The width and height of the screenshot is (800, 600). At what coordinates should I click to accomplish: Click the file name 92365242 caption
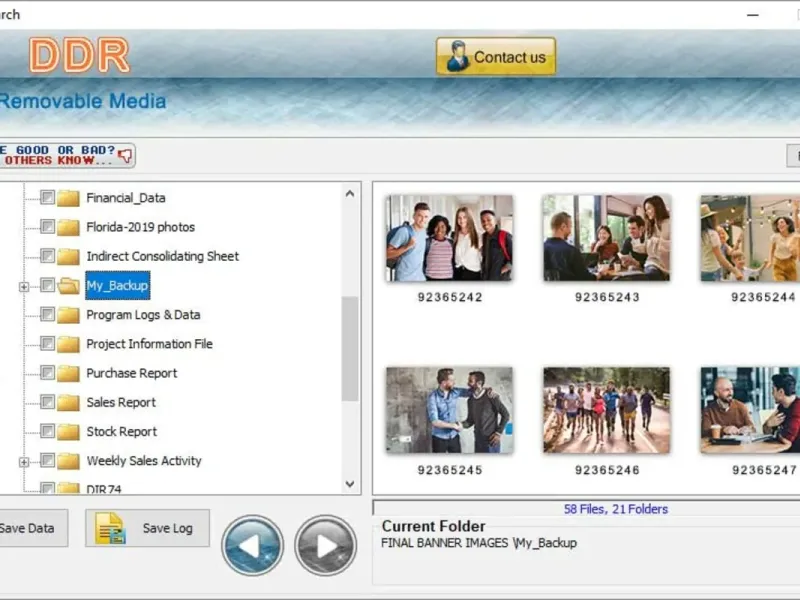pyautogui.click(x=449, y=297)
